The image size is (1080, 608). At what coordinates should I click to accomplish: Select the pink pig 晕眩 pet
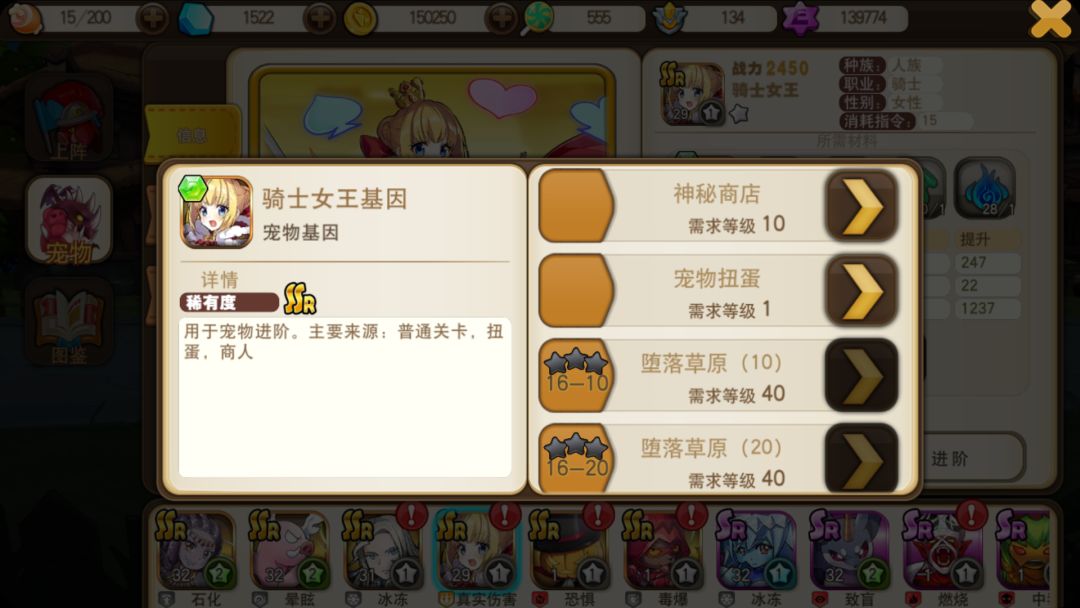[x=288, y=550]
